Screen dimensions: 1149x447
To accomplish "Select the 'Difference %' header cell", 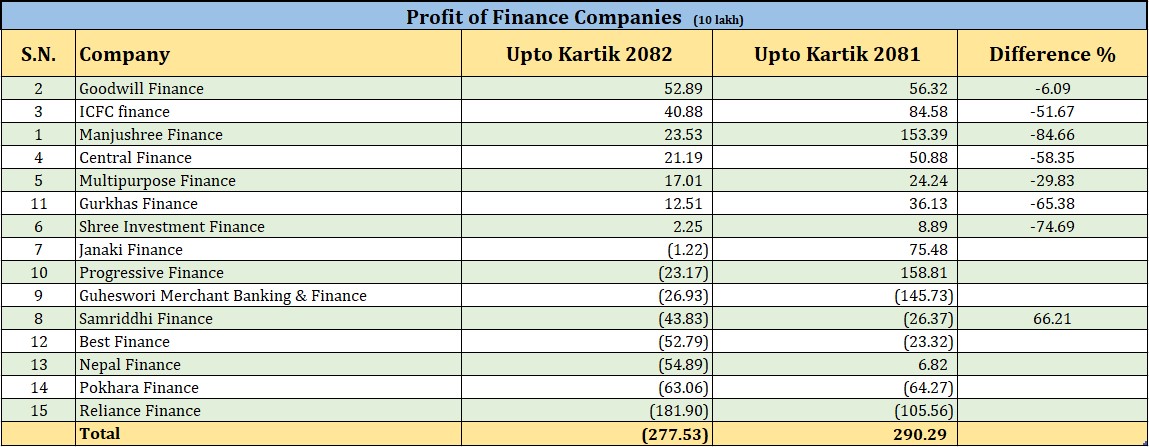I will pyautogui.click(x=1052, y=54).
